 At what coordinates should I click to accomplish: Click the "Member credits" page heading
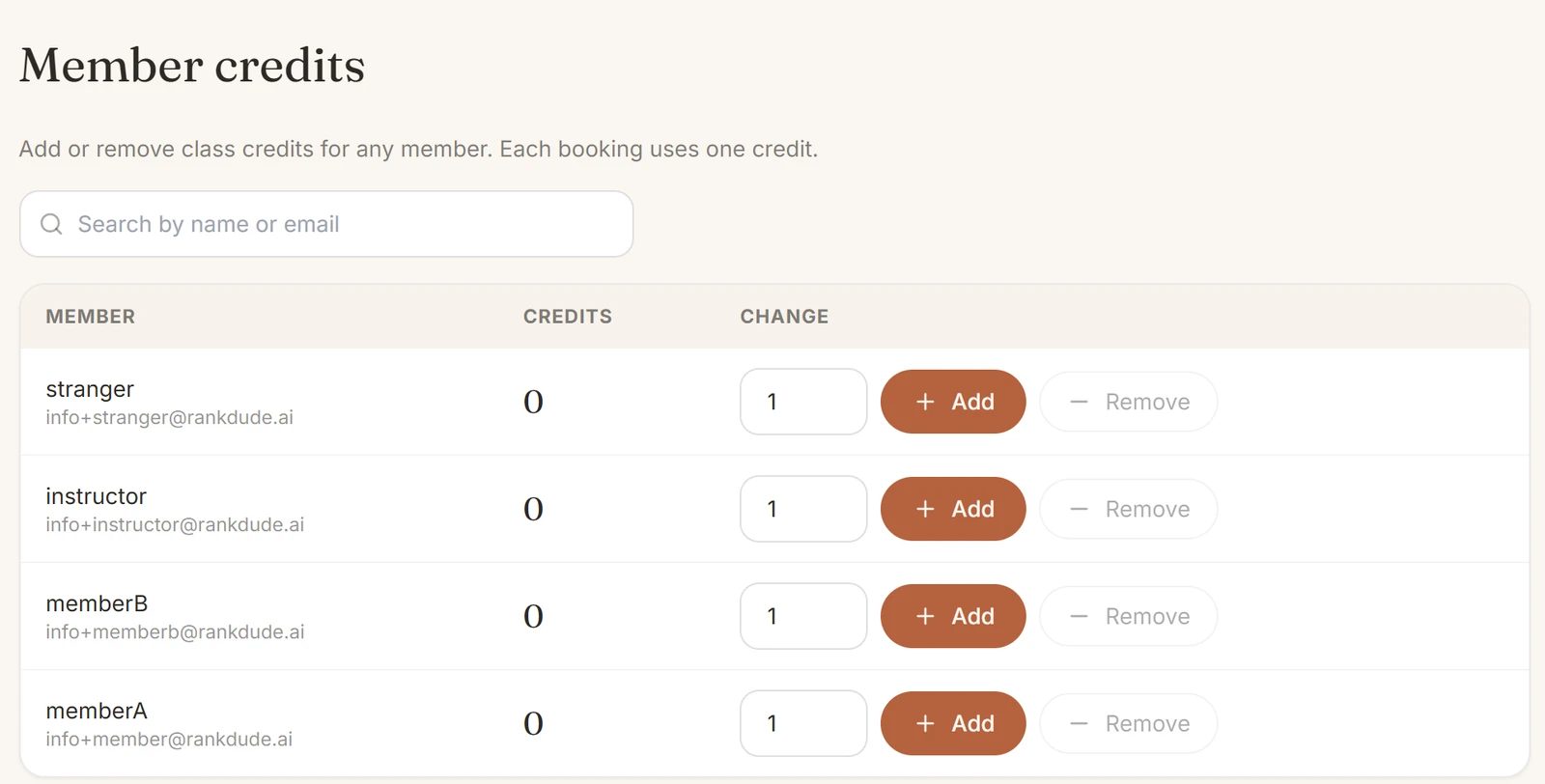point(192,66)
